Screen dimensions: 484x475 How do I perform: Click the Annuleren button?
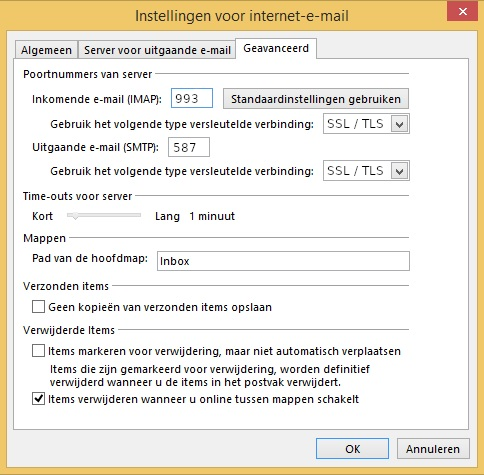point(433,449)
